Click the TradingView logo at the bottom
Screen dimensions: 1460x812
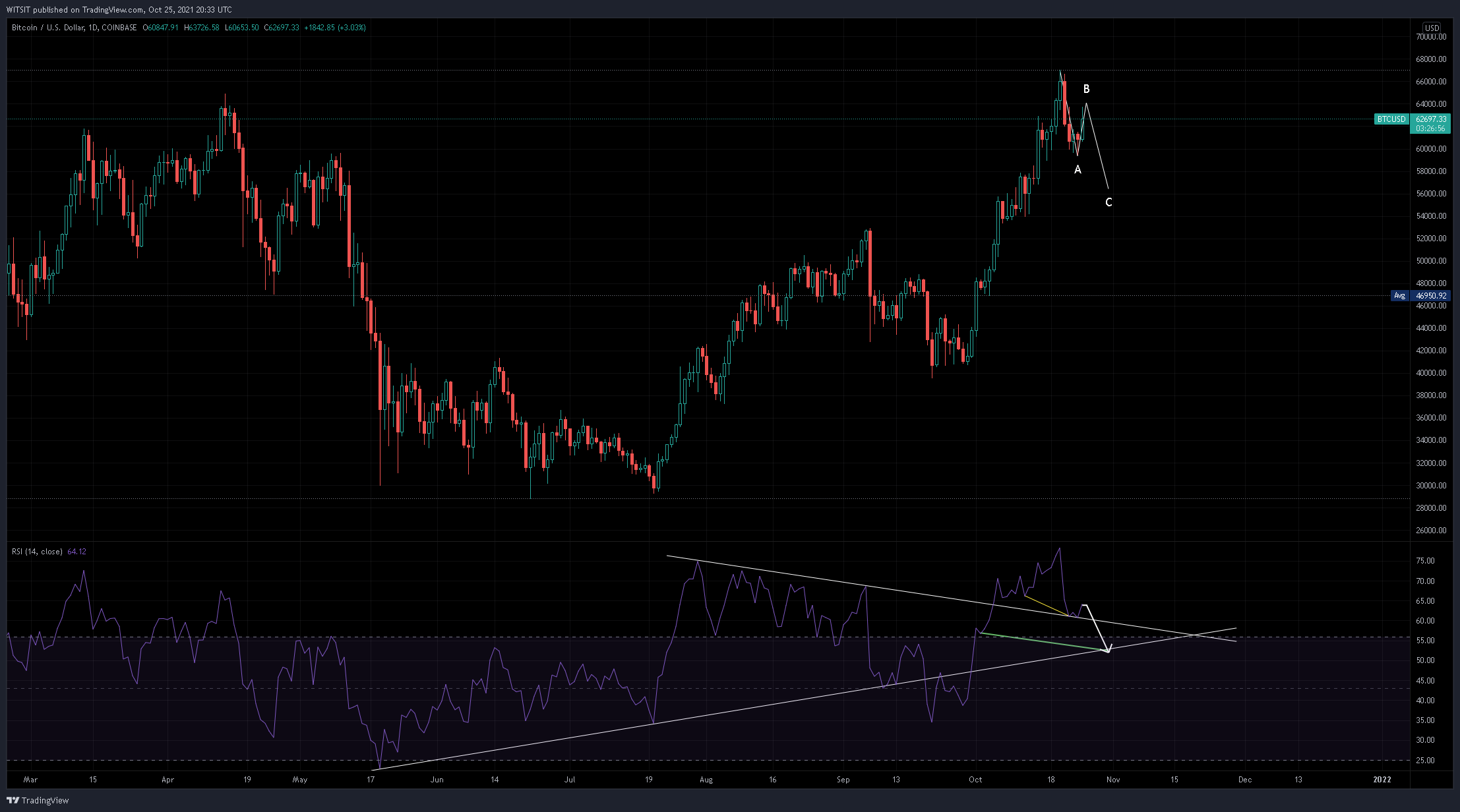[38, 800]
